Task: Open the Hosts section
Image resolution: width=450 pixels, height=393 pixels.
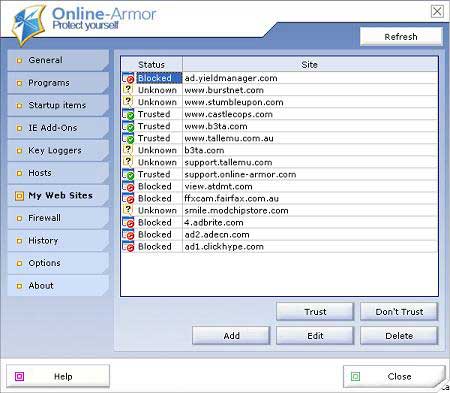Action: (58, 173)
